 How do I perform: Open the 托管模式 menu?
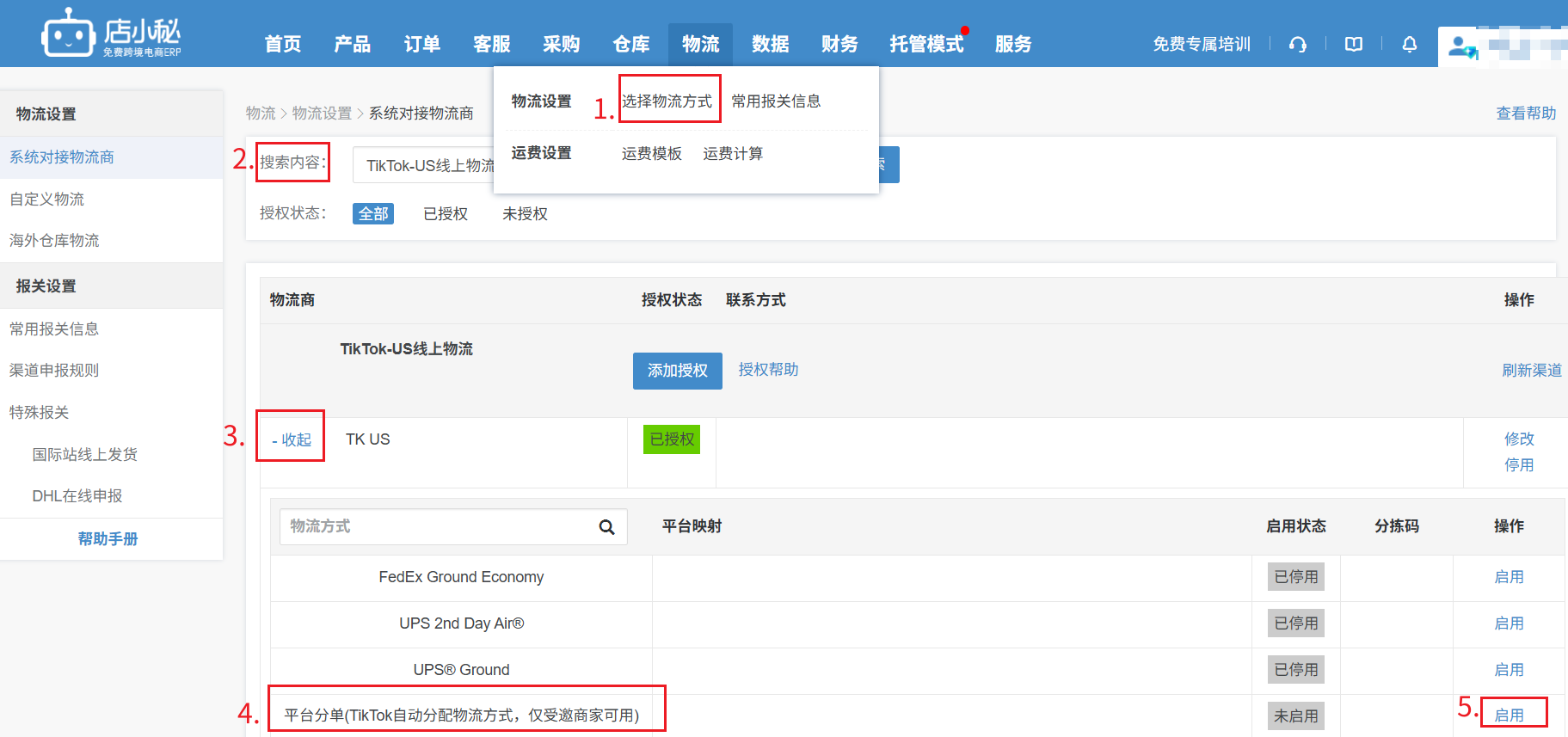click(x=926, y=44)
